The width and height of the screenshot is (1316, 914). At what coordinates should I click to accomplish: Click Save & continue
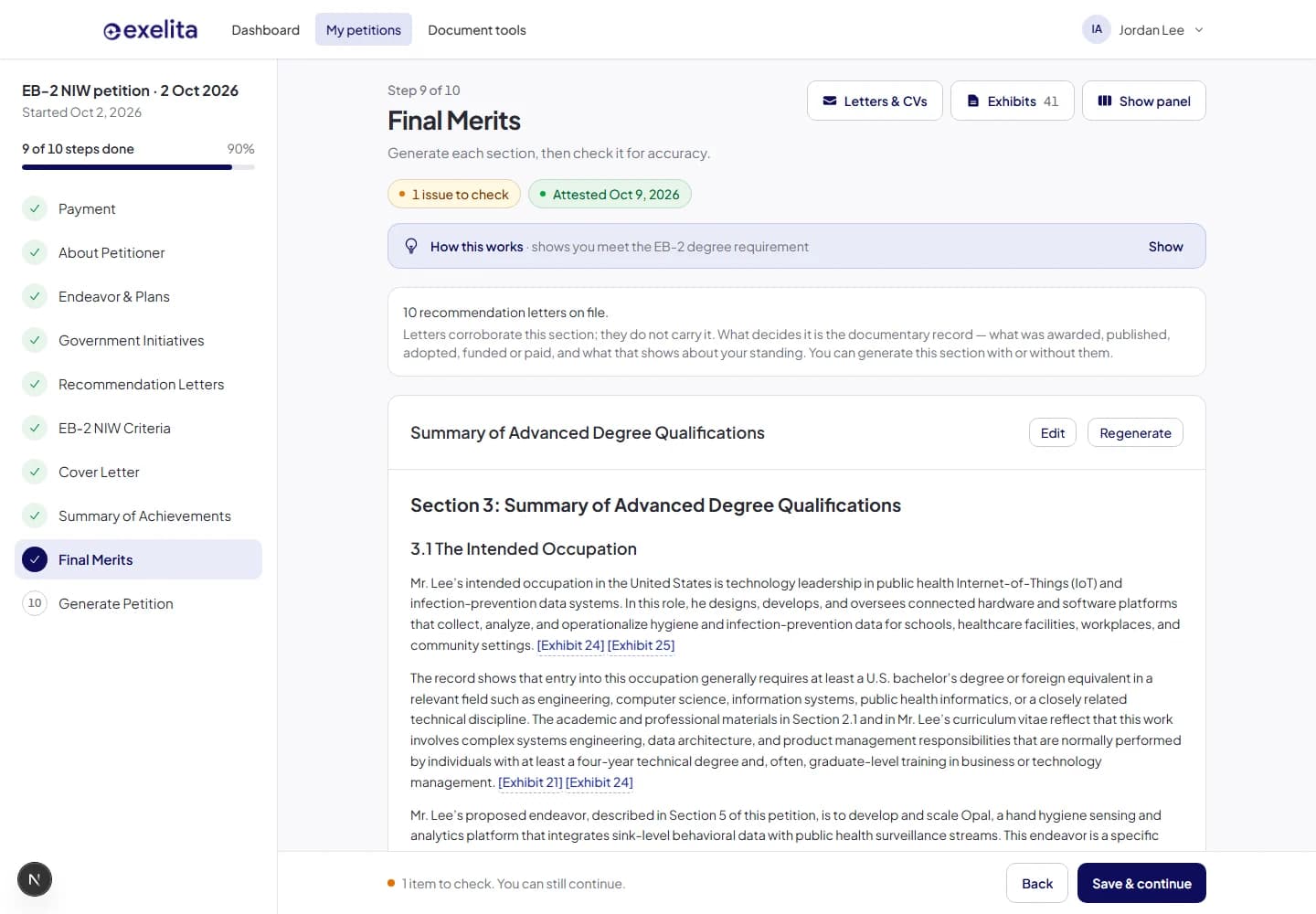[x=1141, y=883]
